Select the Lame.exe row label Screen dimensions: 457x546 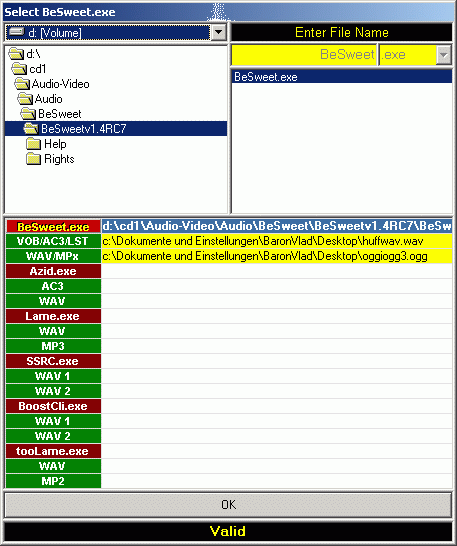point(53,316)
